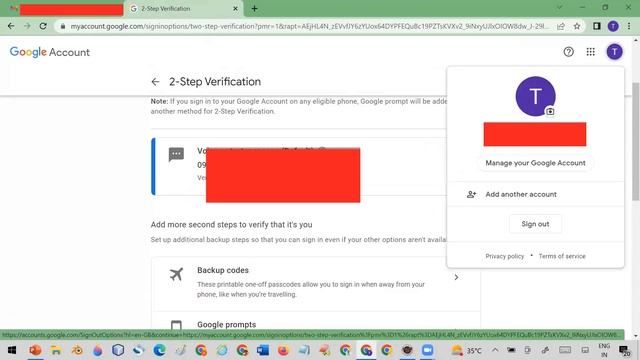Click the Google prompts phone icon
640x360 pixels.
click(176, 324)
